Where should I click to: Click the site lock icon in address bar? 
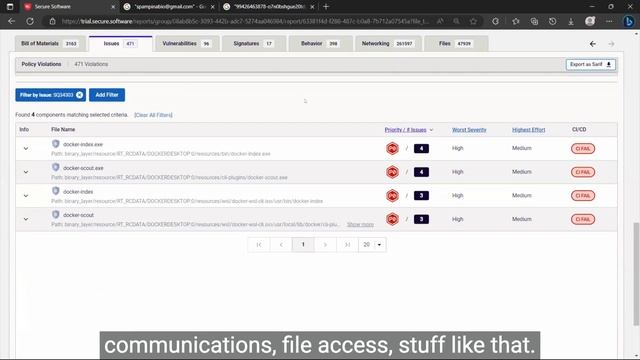pyautogui.click(x=52, y=21)
